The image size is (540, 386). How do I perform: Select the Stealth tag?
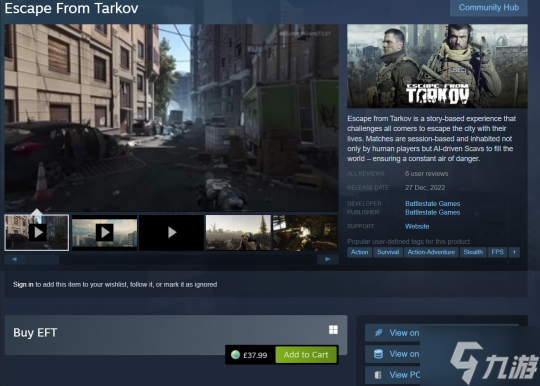(473, 252)
